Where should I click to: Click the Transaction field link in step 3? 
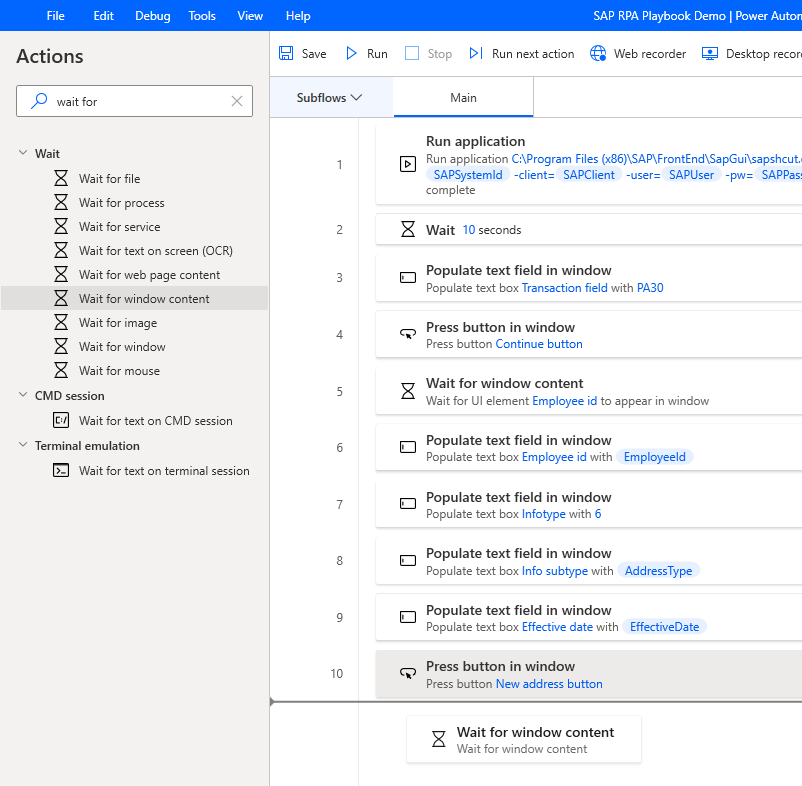click(x=565, y=288)
